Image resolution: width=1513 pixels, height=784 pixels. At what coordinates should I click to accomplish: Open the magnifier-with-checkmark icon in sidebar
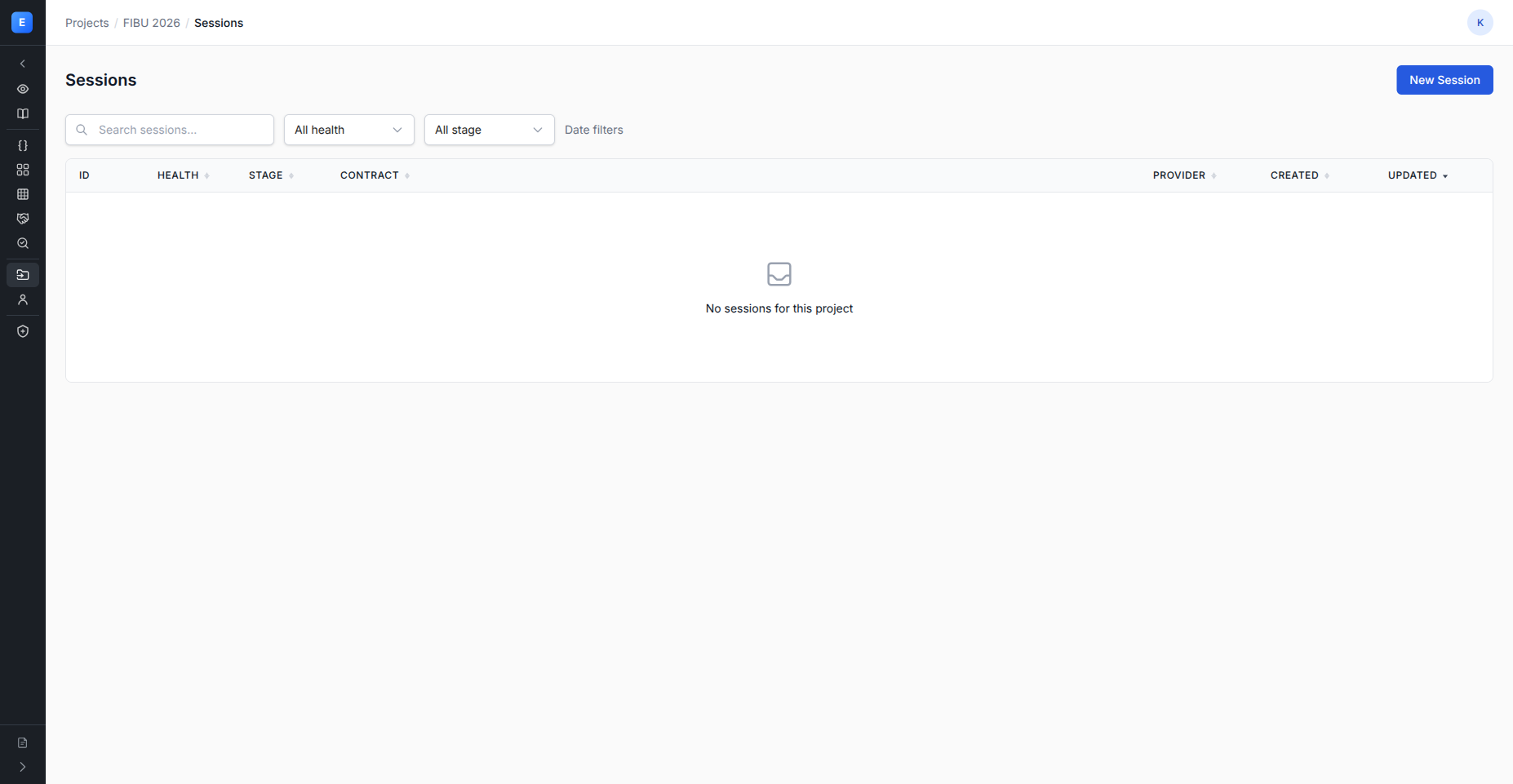[x=23, y=243]
